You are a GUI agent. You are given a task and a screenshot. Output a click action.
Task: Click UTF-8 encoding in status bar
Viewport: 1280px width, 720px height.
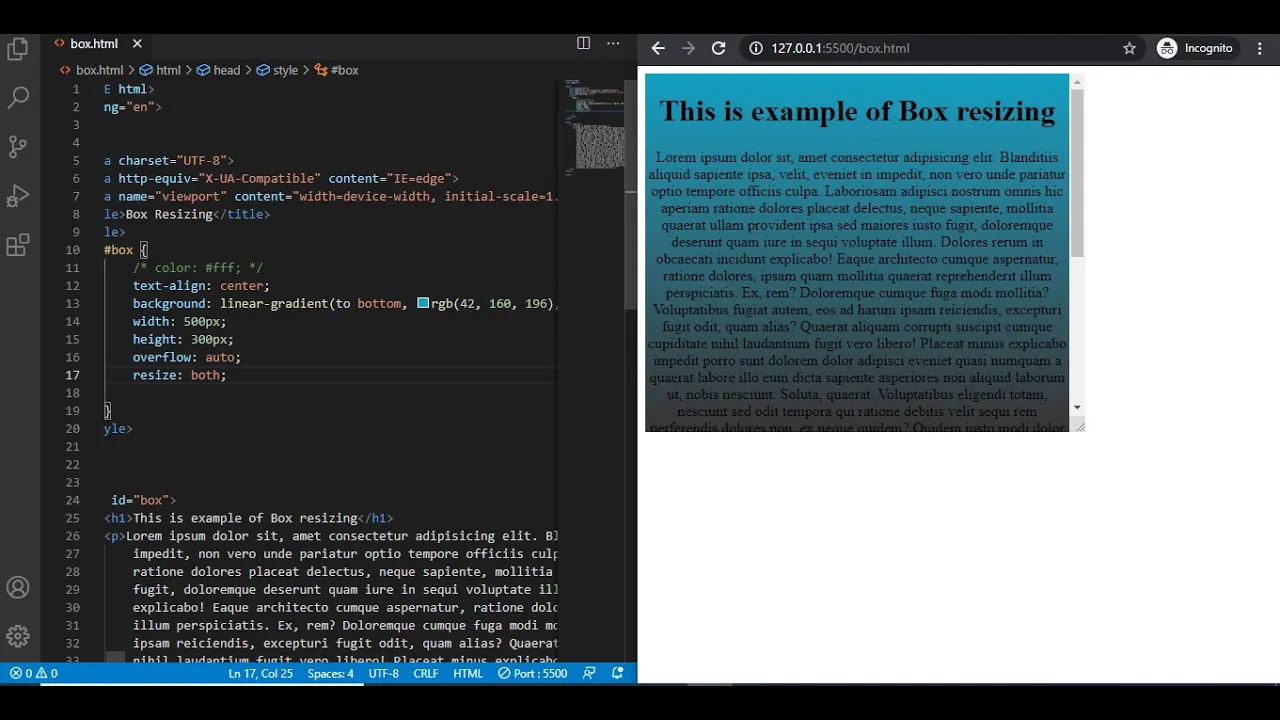[383, 673]
